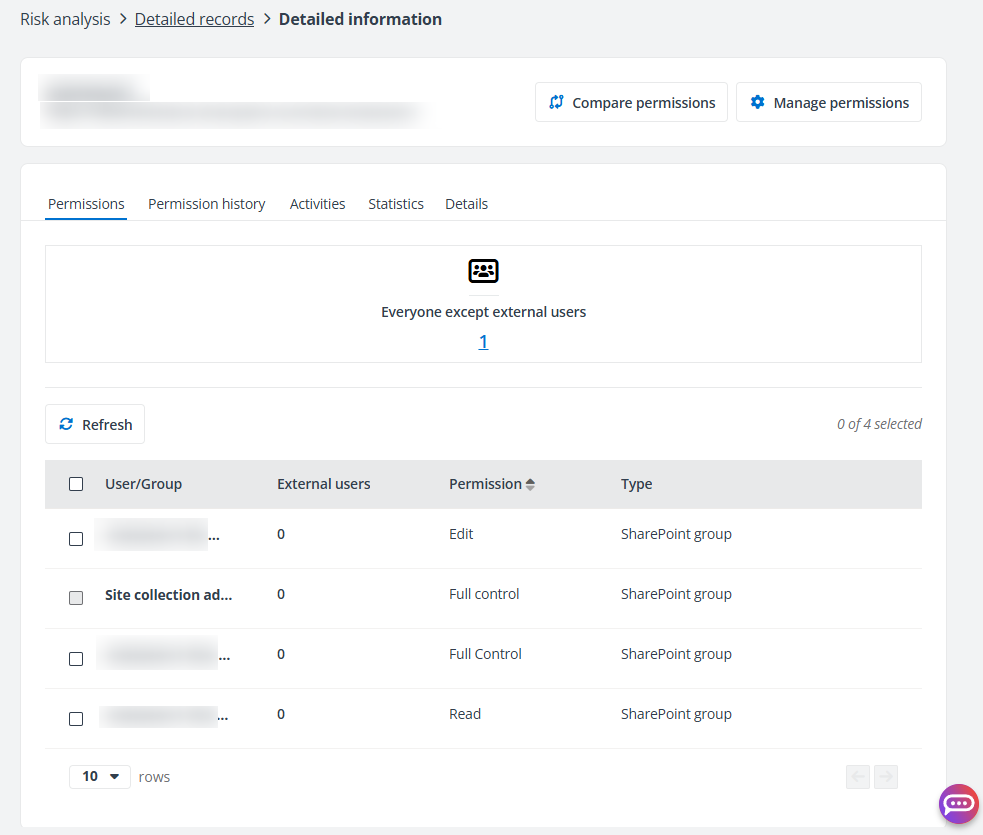Click the Refresh icon to reload permissions

[68, 424]
